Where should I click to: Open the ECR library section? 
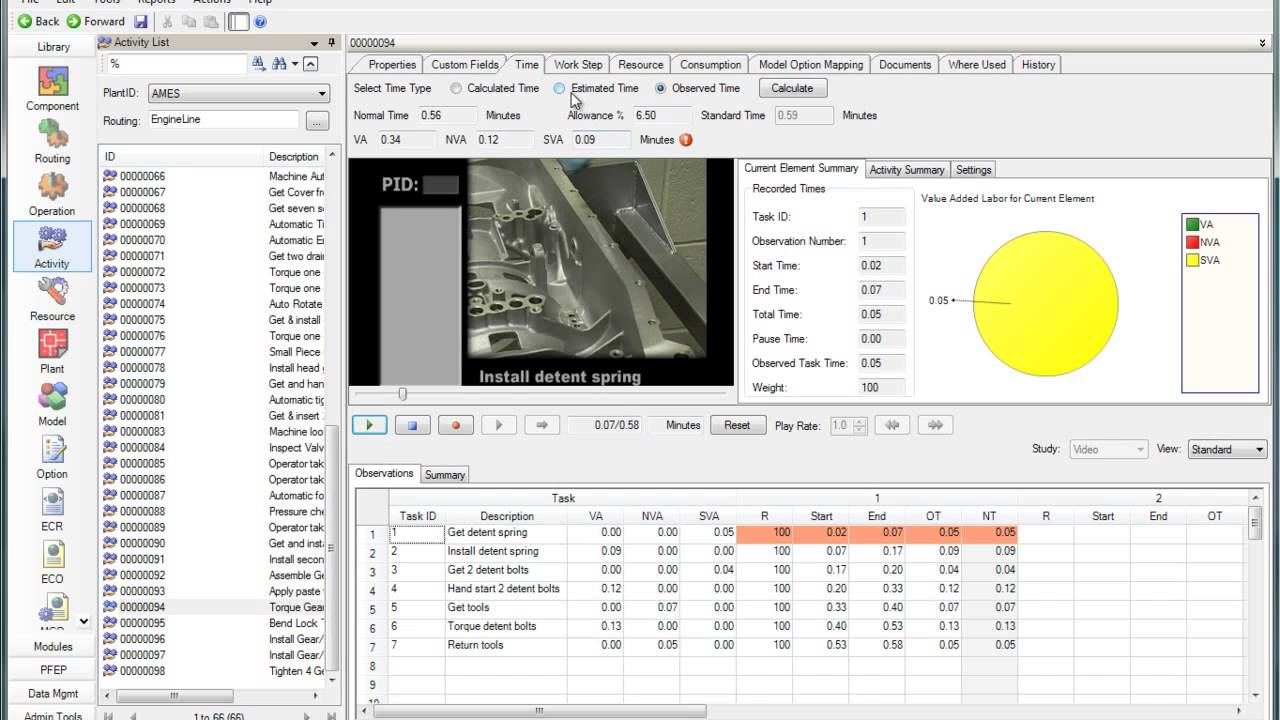pyautogui.click(x=52, y=509)
